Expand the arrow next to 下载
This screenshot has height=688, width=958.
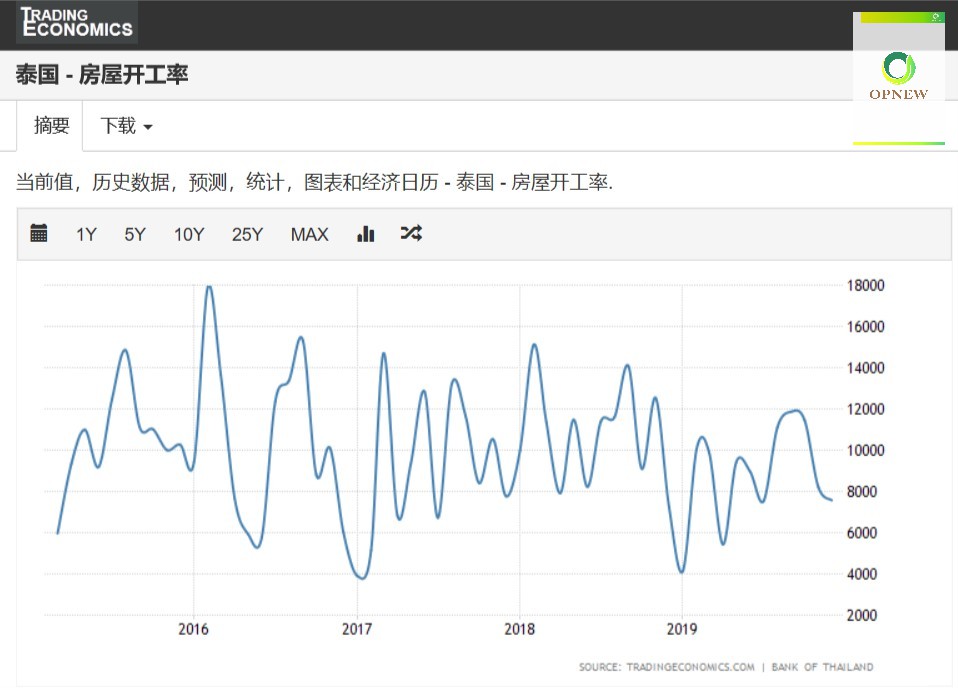coord(146,127)
